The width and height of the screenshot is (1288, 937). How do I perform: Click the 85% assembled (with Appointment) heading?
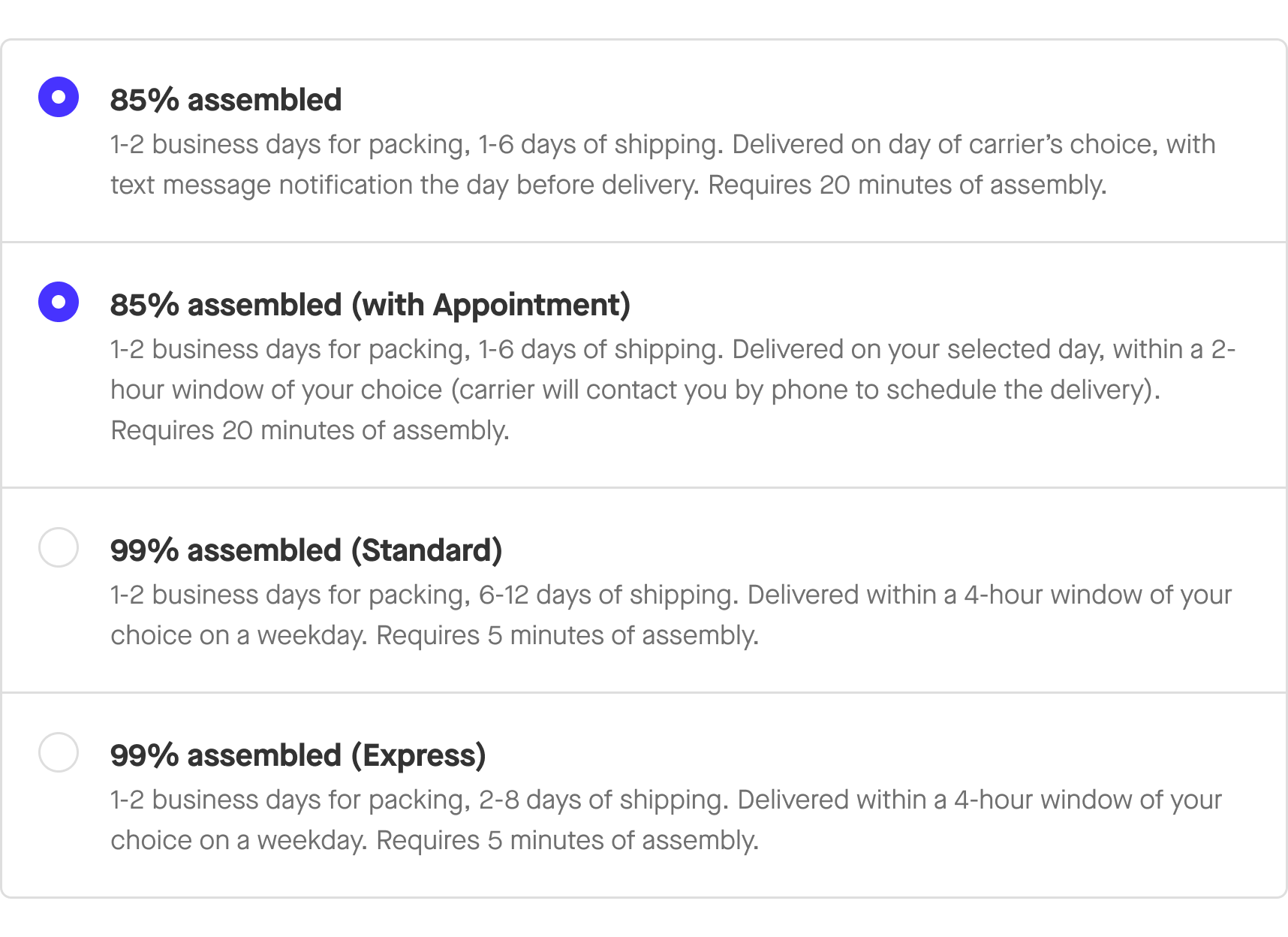[x=371, y=304]
